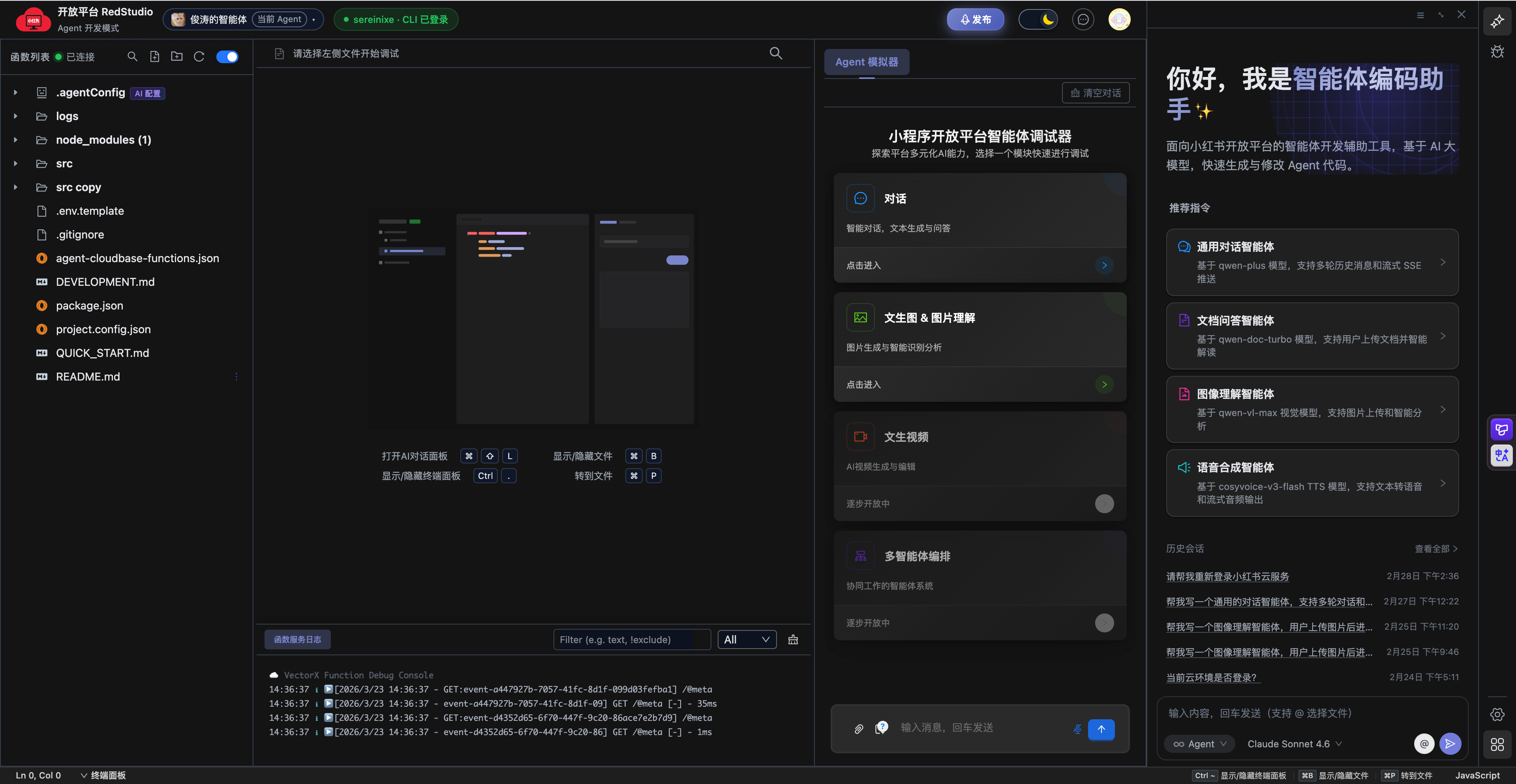Open the debug bug icon in sidebar
This screenshot has height=784, width=1516.
tap(1497, 52)
